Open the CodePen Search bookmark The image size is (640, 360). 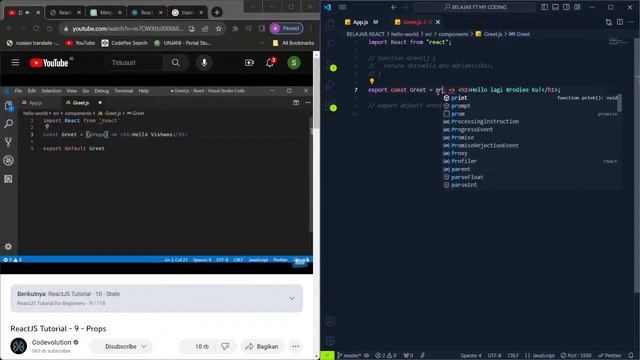[124, 43]
